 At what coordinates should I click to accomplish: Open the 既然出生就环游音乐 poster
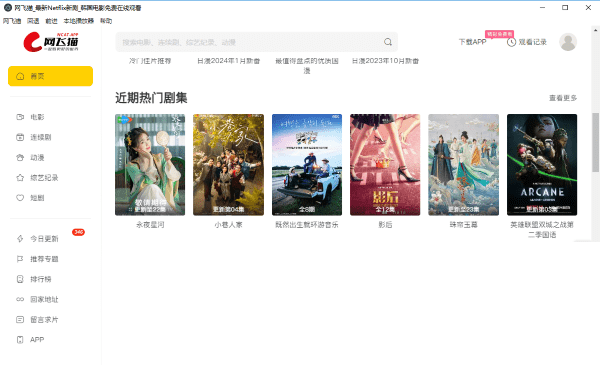pos(307,165)
